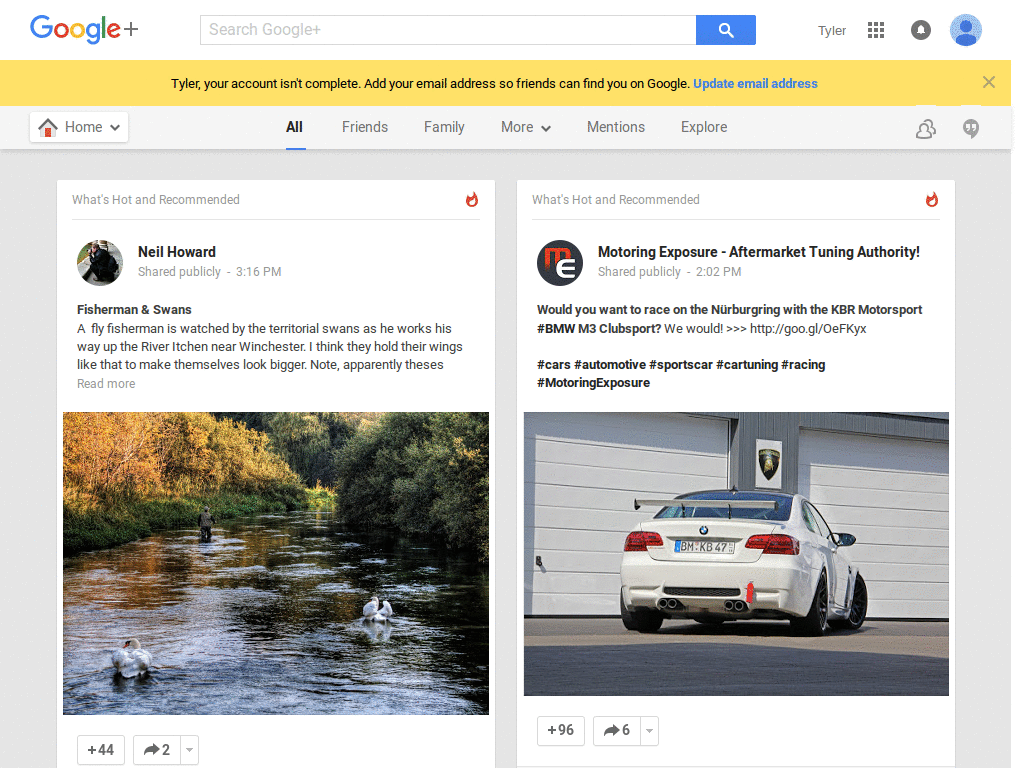Open Motoring Exposure's name link
Image resolution: width=1024 pixels, height=768 pixels.
point(759,252)
